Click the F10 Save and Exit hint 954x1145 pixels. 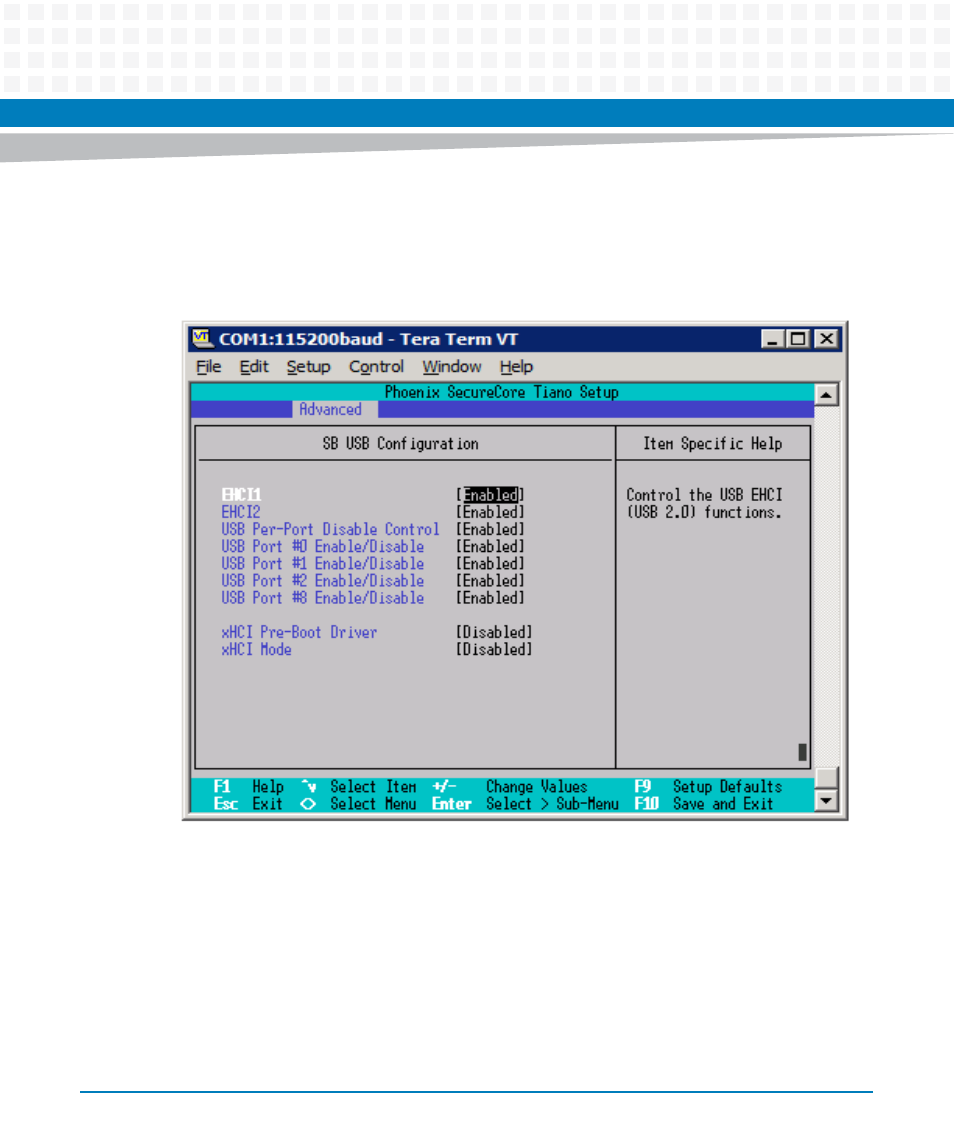(x=703, y=804)
